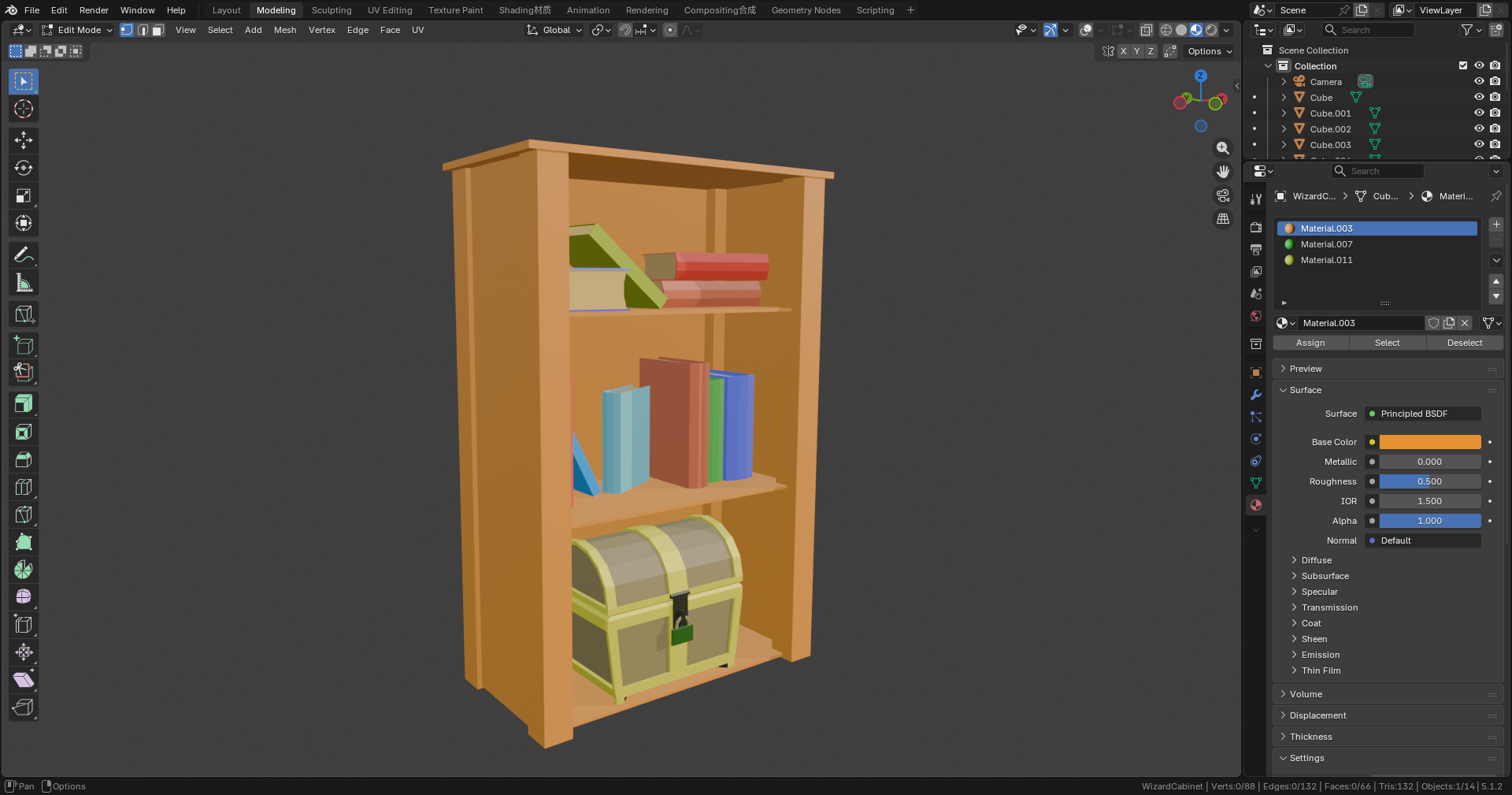
Task: Toggle X-ray display mode
Action: 1147,30
